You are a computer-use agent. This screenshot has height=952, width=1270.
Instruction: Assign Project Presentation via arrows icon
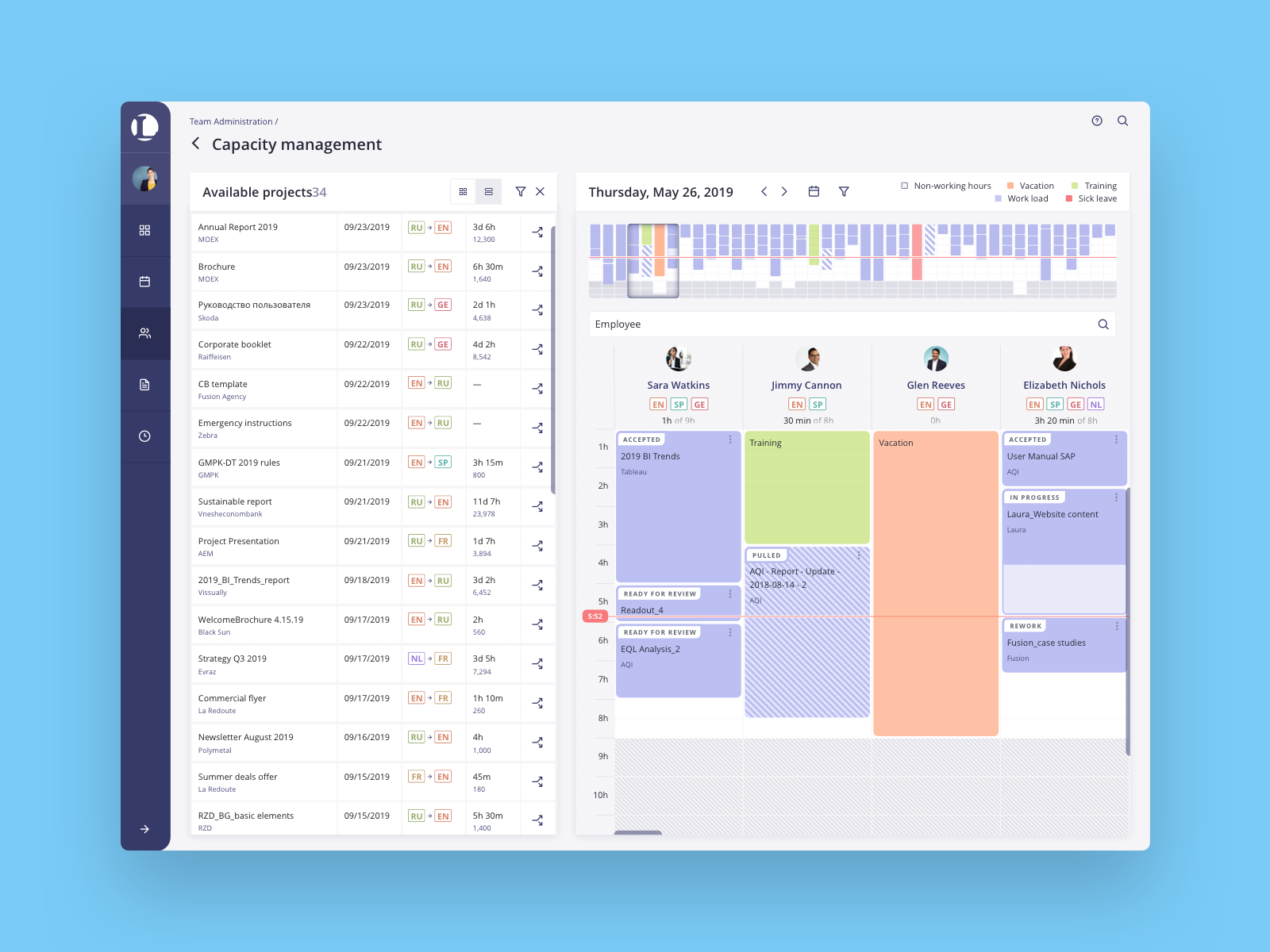tap(537, 546)
